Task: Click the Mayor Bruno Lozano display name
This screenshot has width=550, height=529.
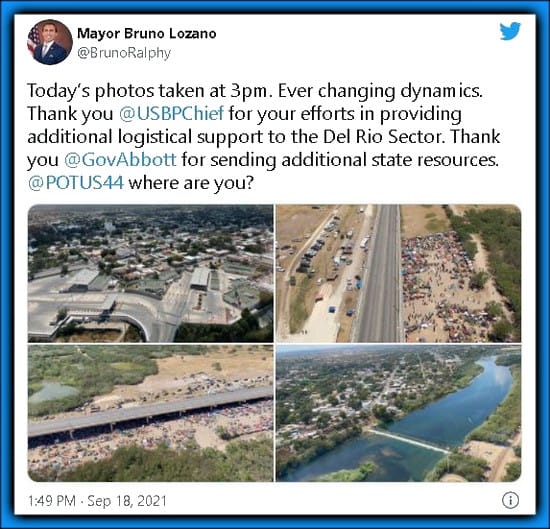Action: (147, 34)
